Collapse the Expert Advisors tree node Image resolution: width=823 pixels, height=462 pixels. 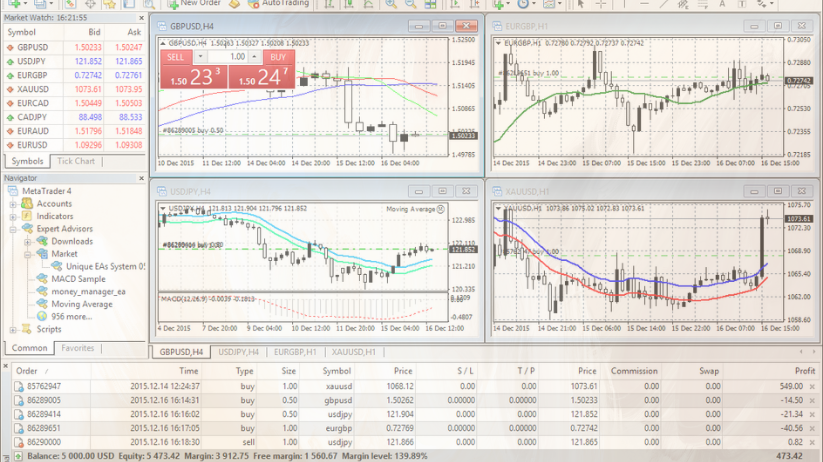(x=13, y=229)
